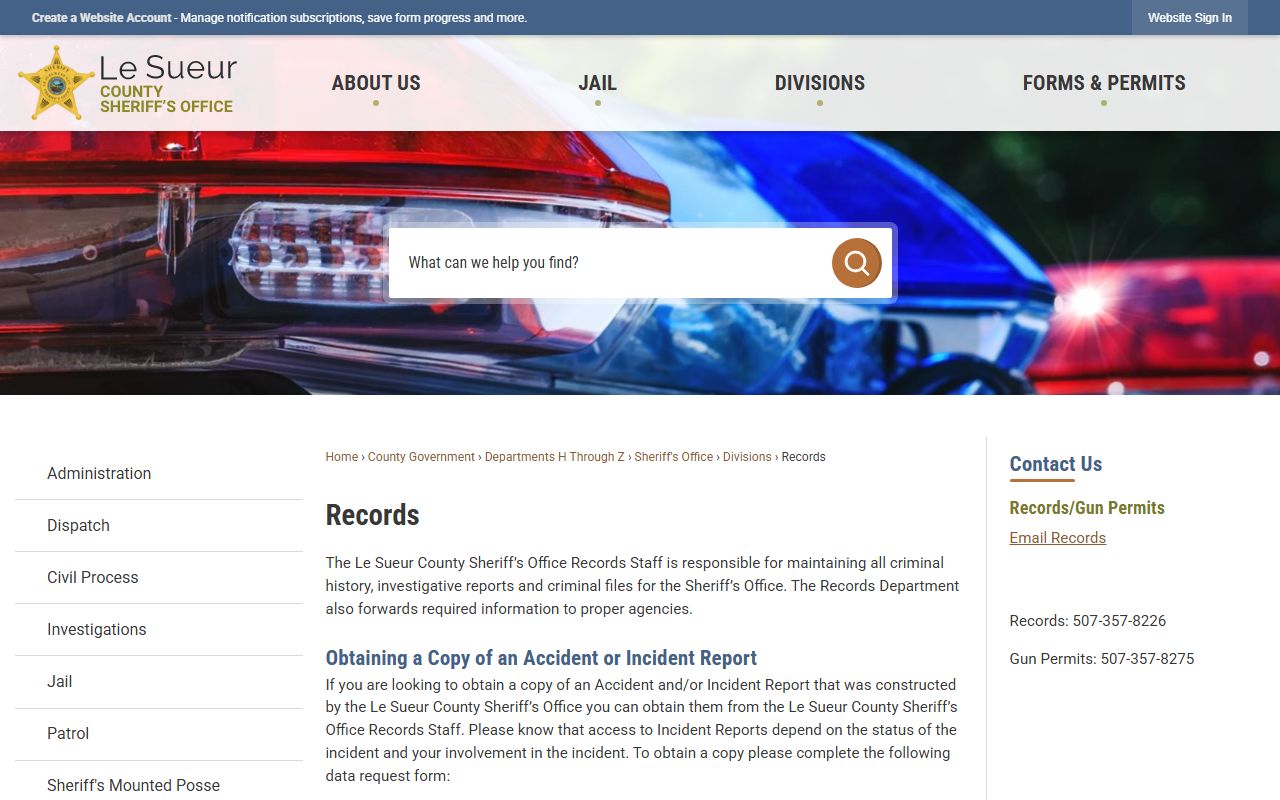
Task: Open Departments H Through Z breadcrumb
Action: 554,457
